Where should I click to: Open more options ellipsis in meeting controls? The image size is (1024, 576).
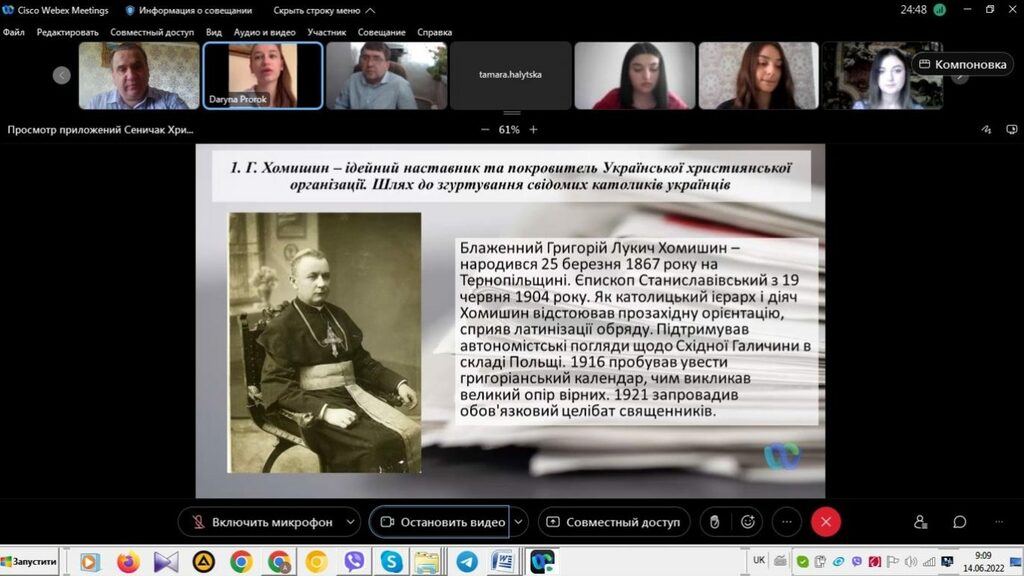[x=787, y=522]
